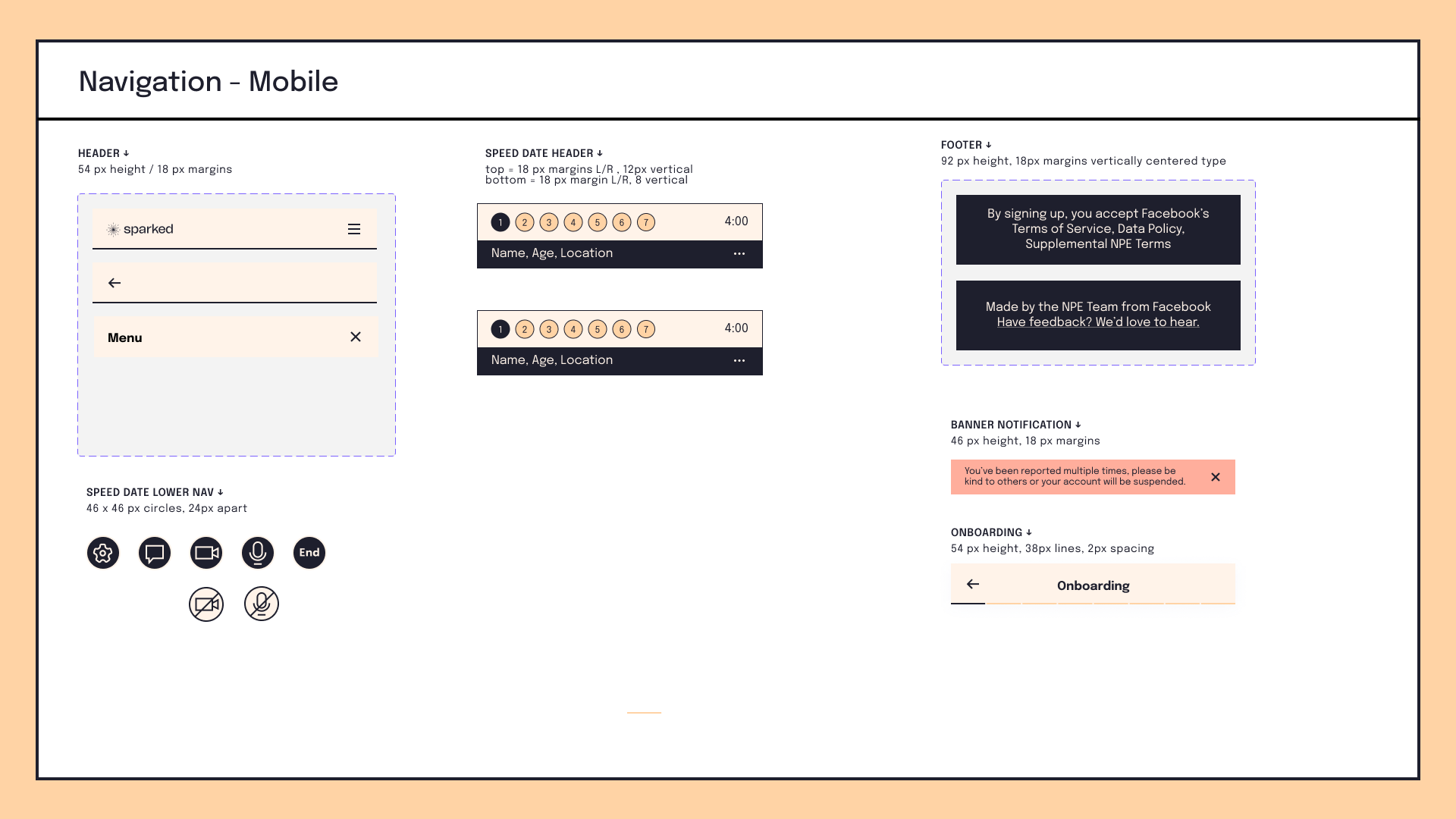Click the Onboarding title
The image size is (1456, 819).
pos(1094,585)
